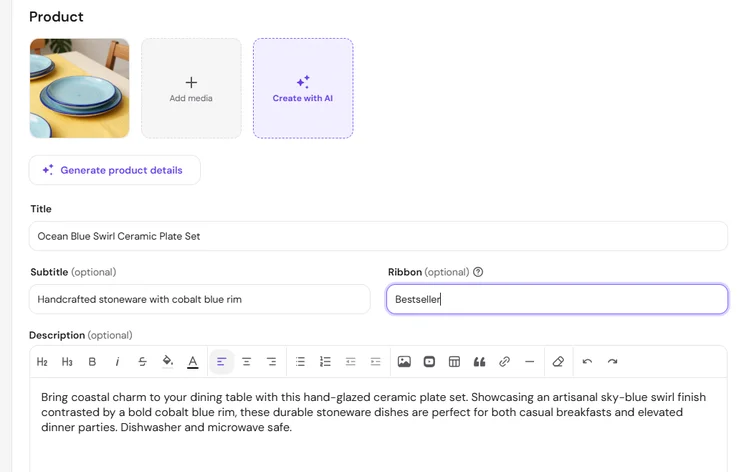Open the highlight fill color tool

point(167,361)
